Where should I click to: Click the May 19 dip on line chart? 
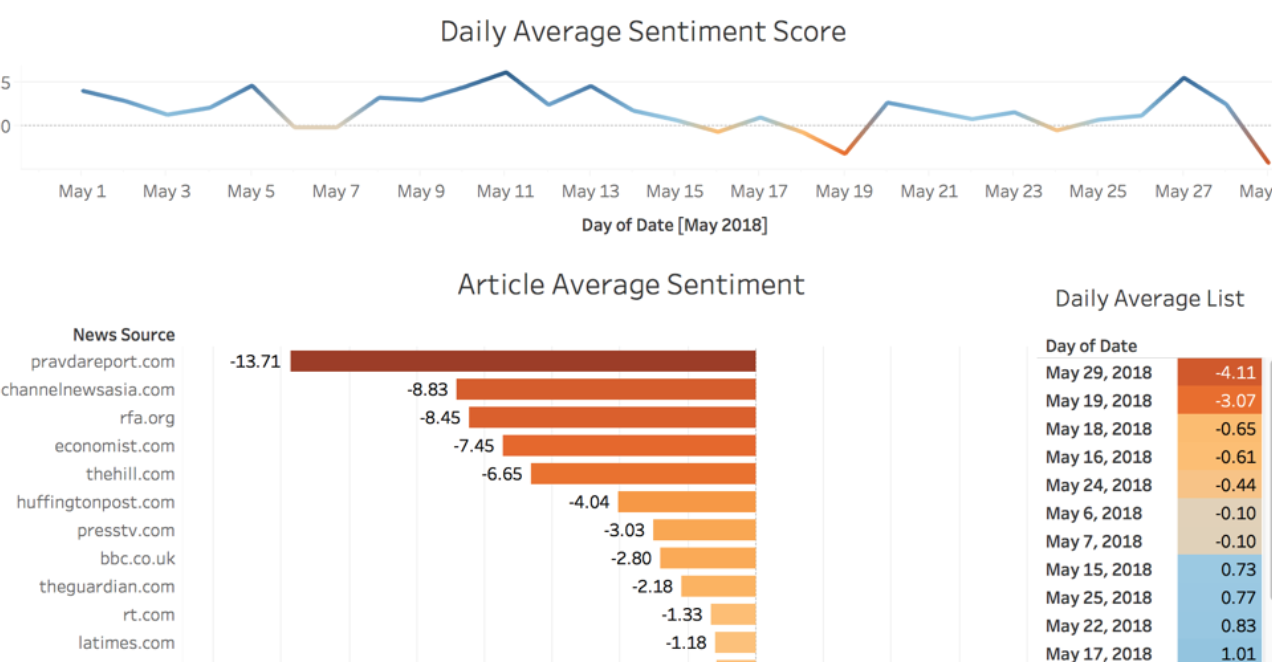point(845,153)
